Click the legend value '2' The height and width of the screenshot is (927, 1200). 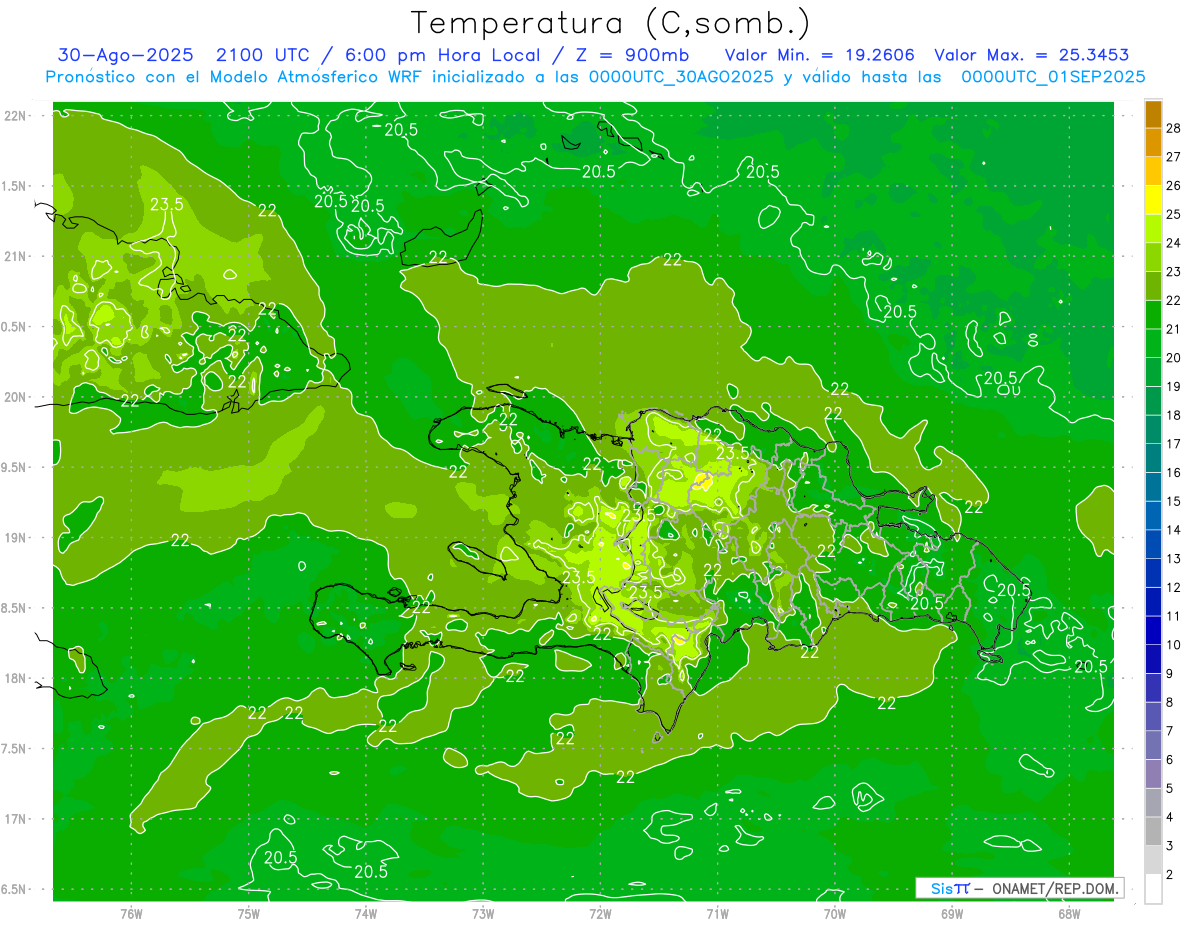1170,875
